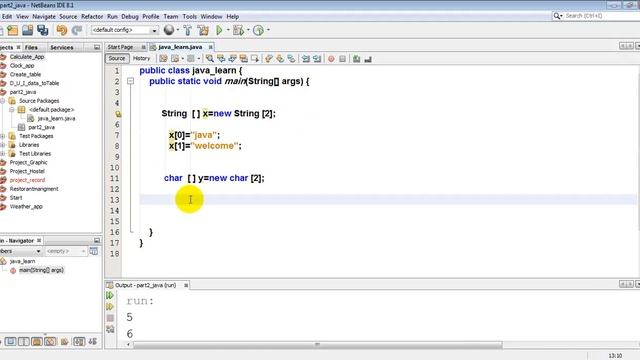Select main(String[] args) in Navigator
Screen dimensions: 640x360
click(x=41, y=270)
